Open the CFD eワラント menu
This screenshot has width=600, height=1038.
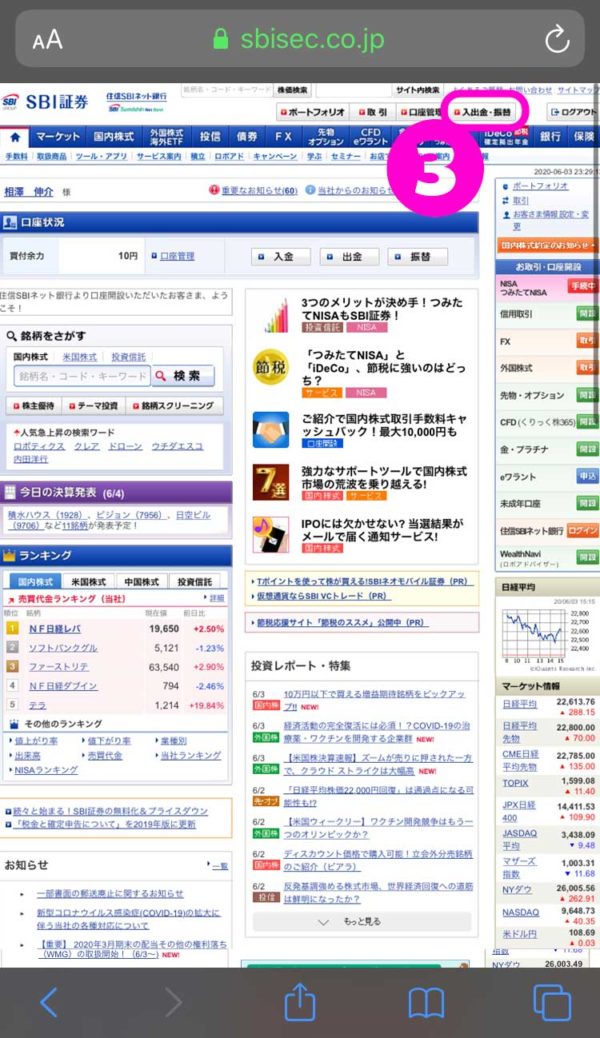tap(370, 137)
